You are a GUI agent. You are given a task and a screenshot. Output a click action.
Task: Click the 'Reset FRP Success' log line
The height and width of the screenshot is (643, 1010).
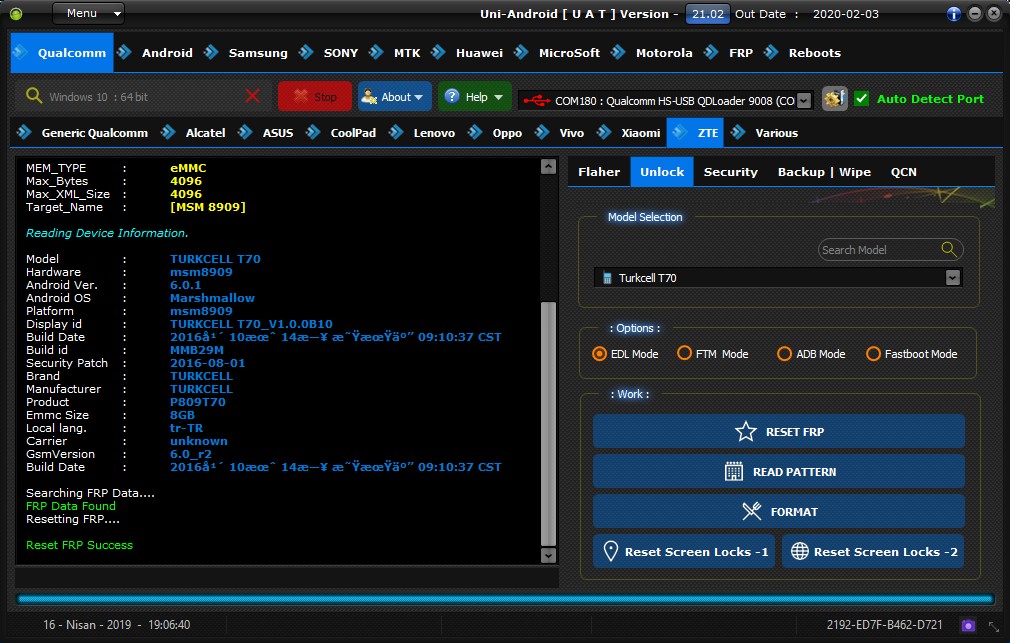[79, 545]
